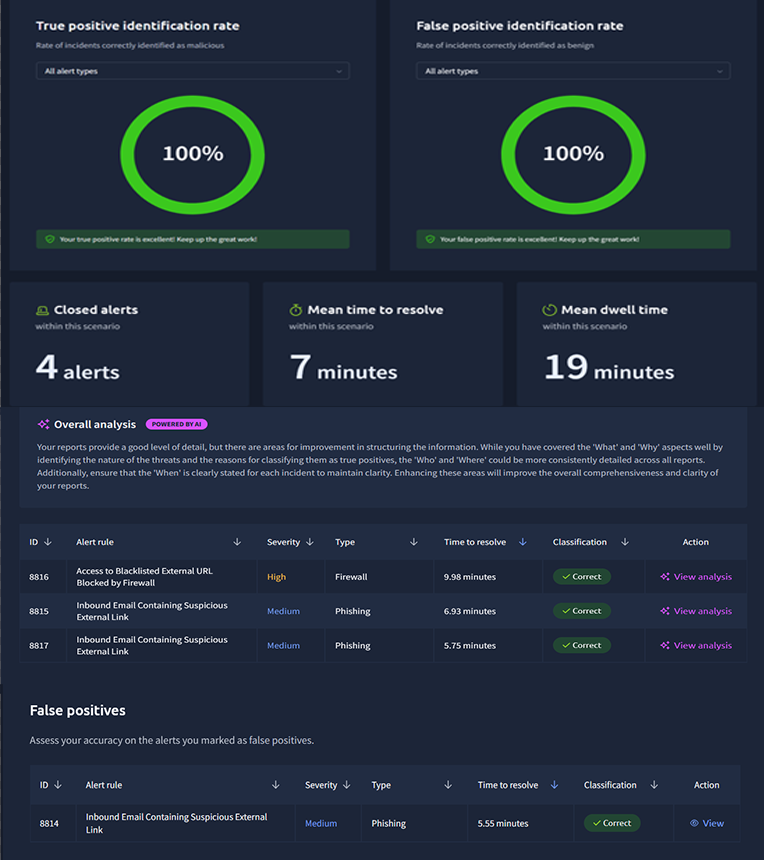Click False positives section heading
The image size is (764, 860).
(x=77, y=710)
